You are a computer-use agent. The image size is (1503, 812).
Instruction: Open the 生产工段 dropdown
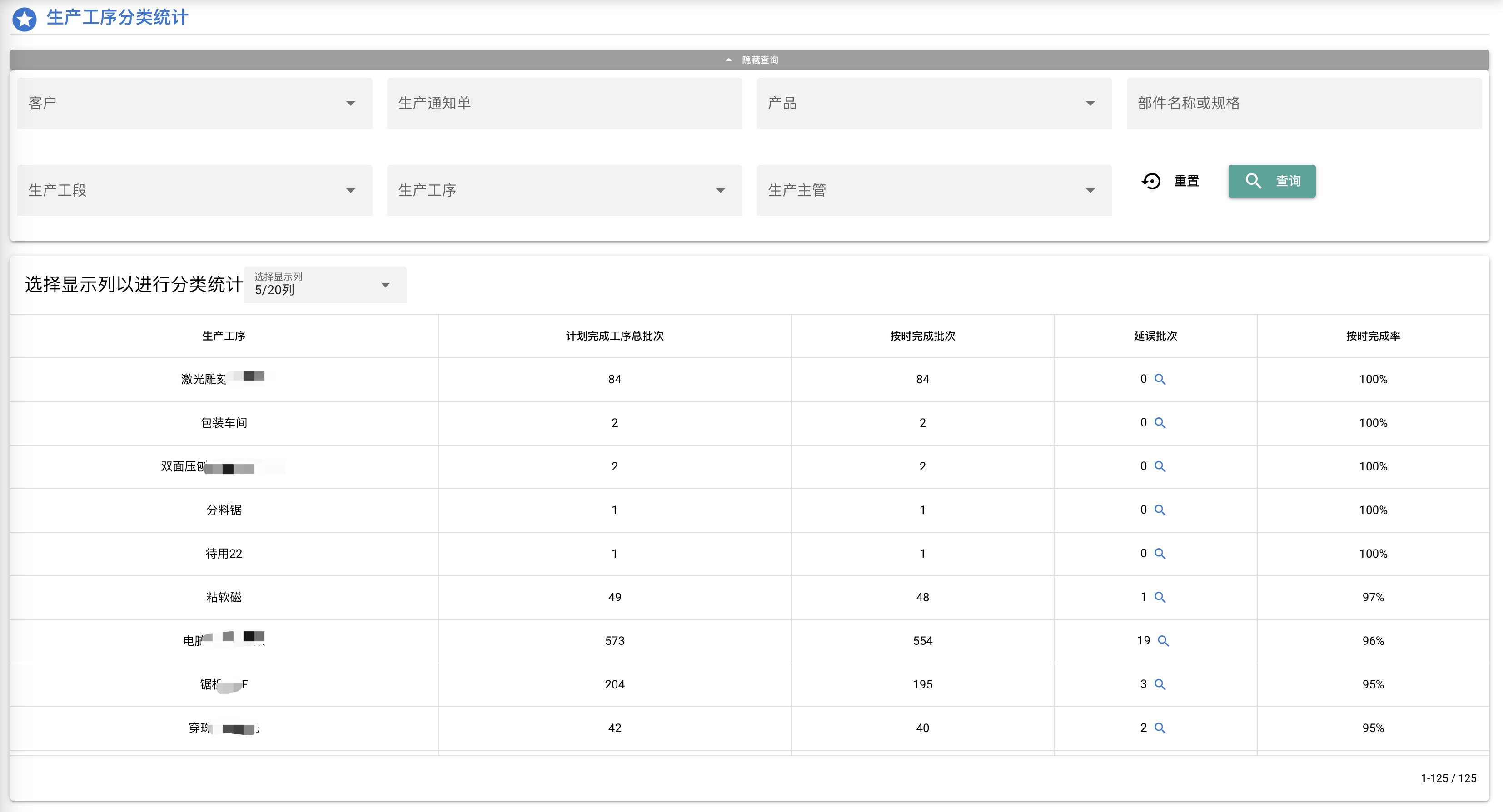(195, 190)
